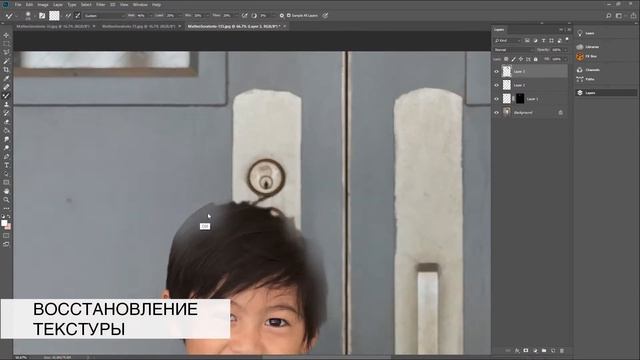This screenshot has height=360, width=640.
Task: Open the Image menu
Action: 43,4
